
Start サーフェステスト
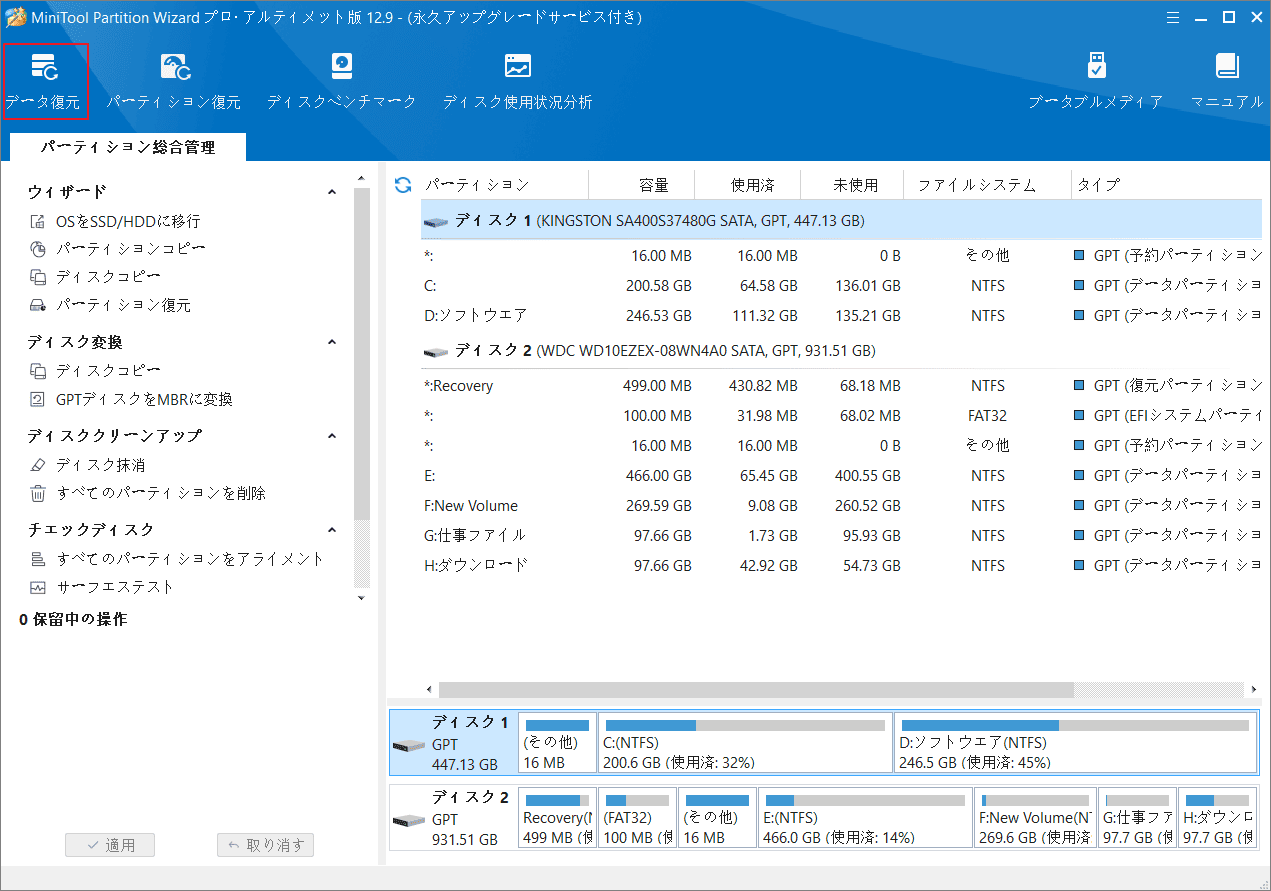102,587
